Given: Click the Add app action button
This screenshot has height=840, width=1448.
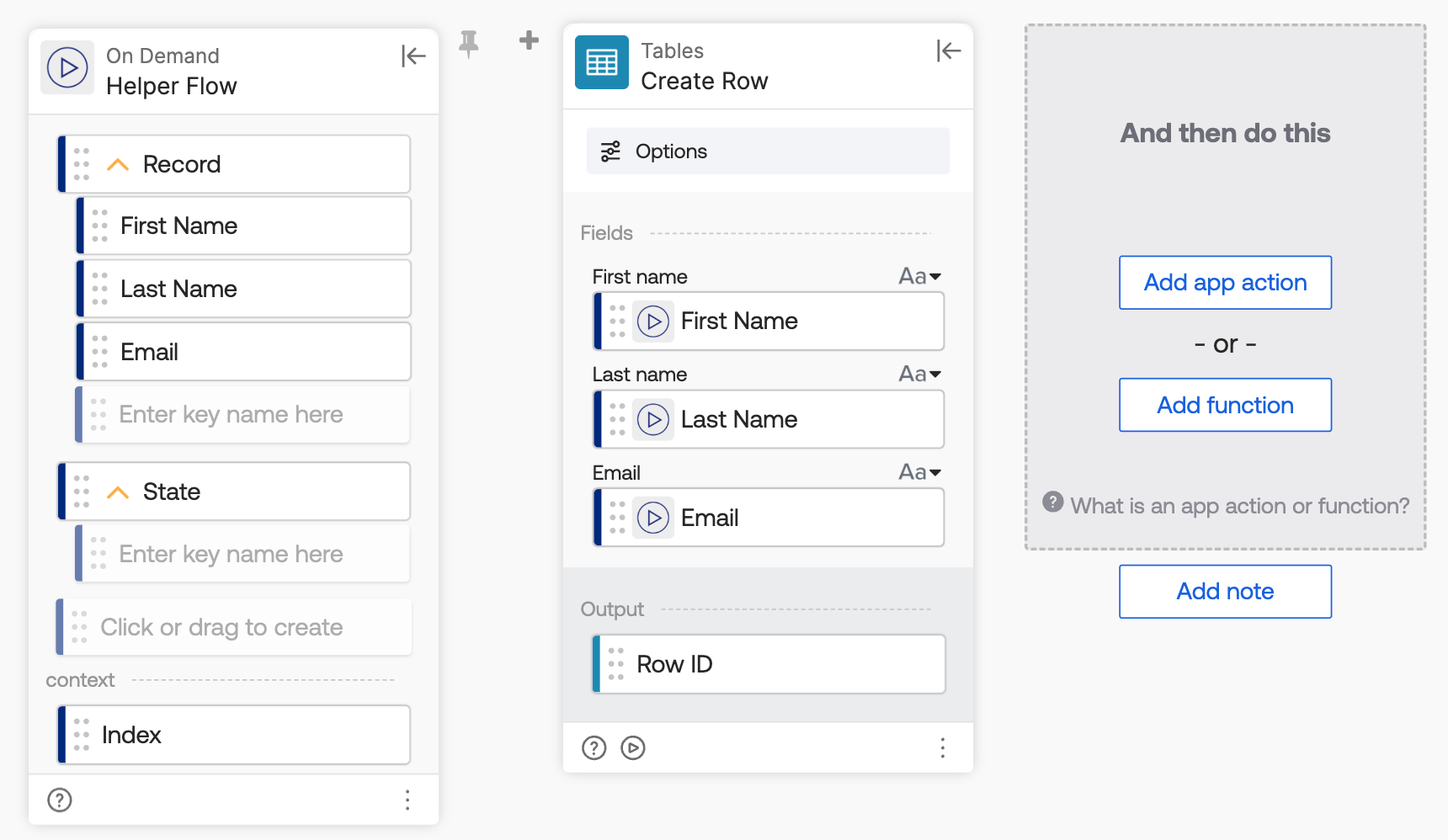Looking at the screenshot, I should 1225,283.
